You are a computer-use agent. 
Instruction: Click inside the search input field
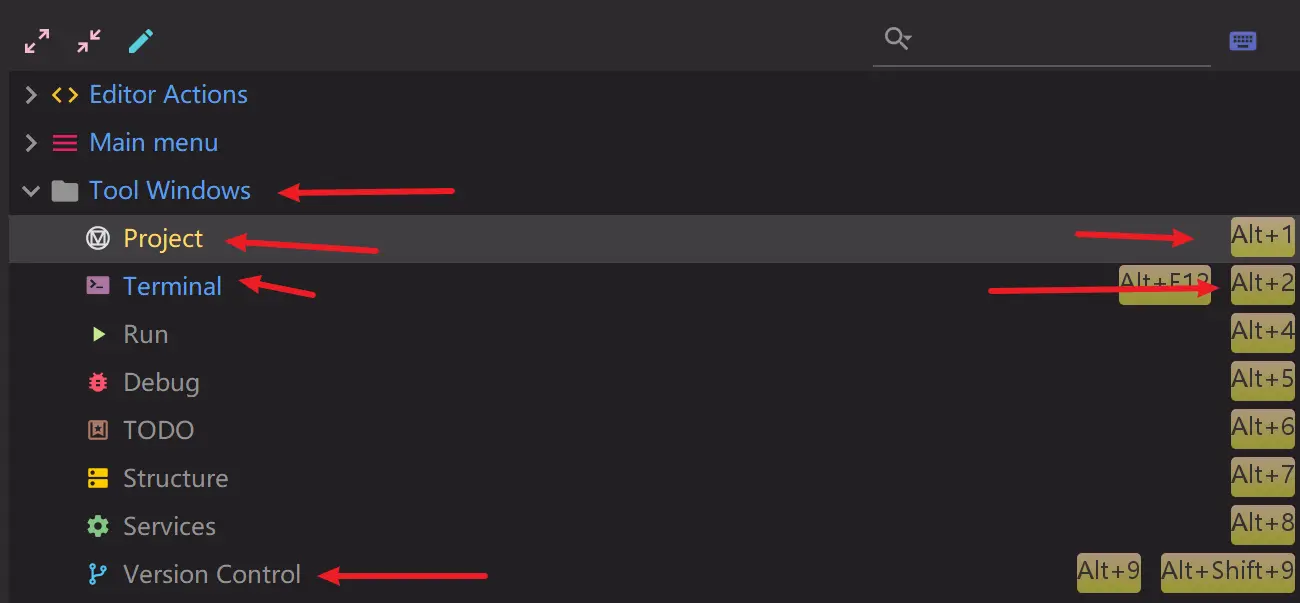[x=1040, y=40]
